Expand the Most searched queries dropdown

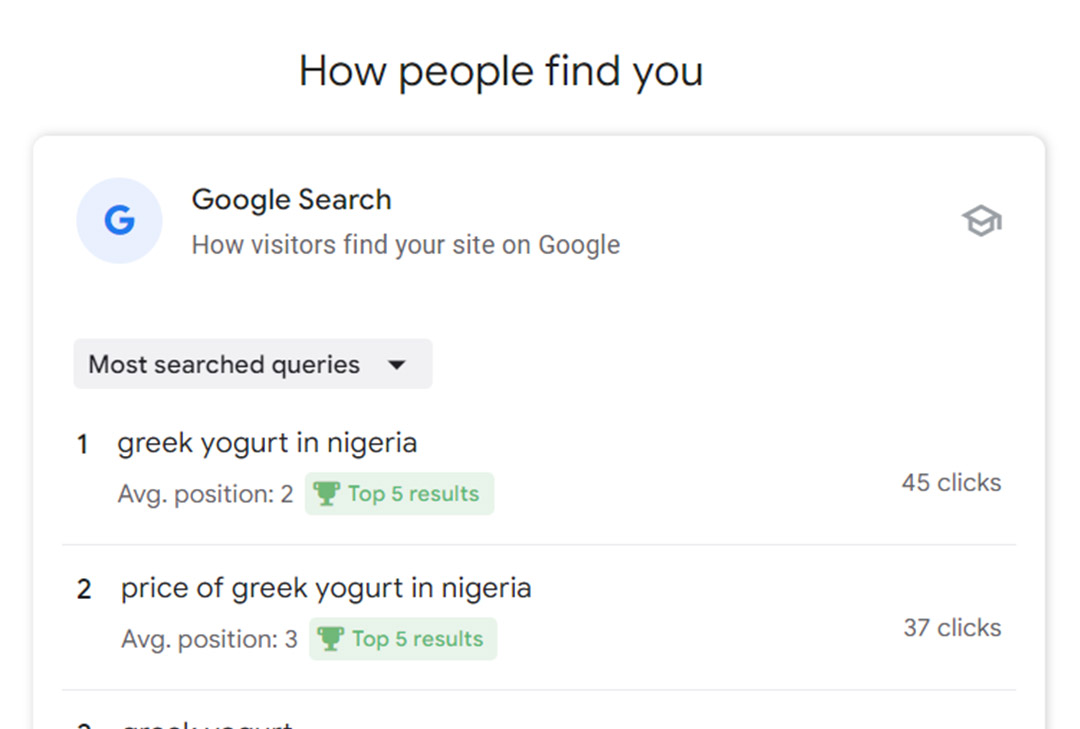pos(253,364)
